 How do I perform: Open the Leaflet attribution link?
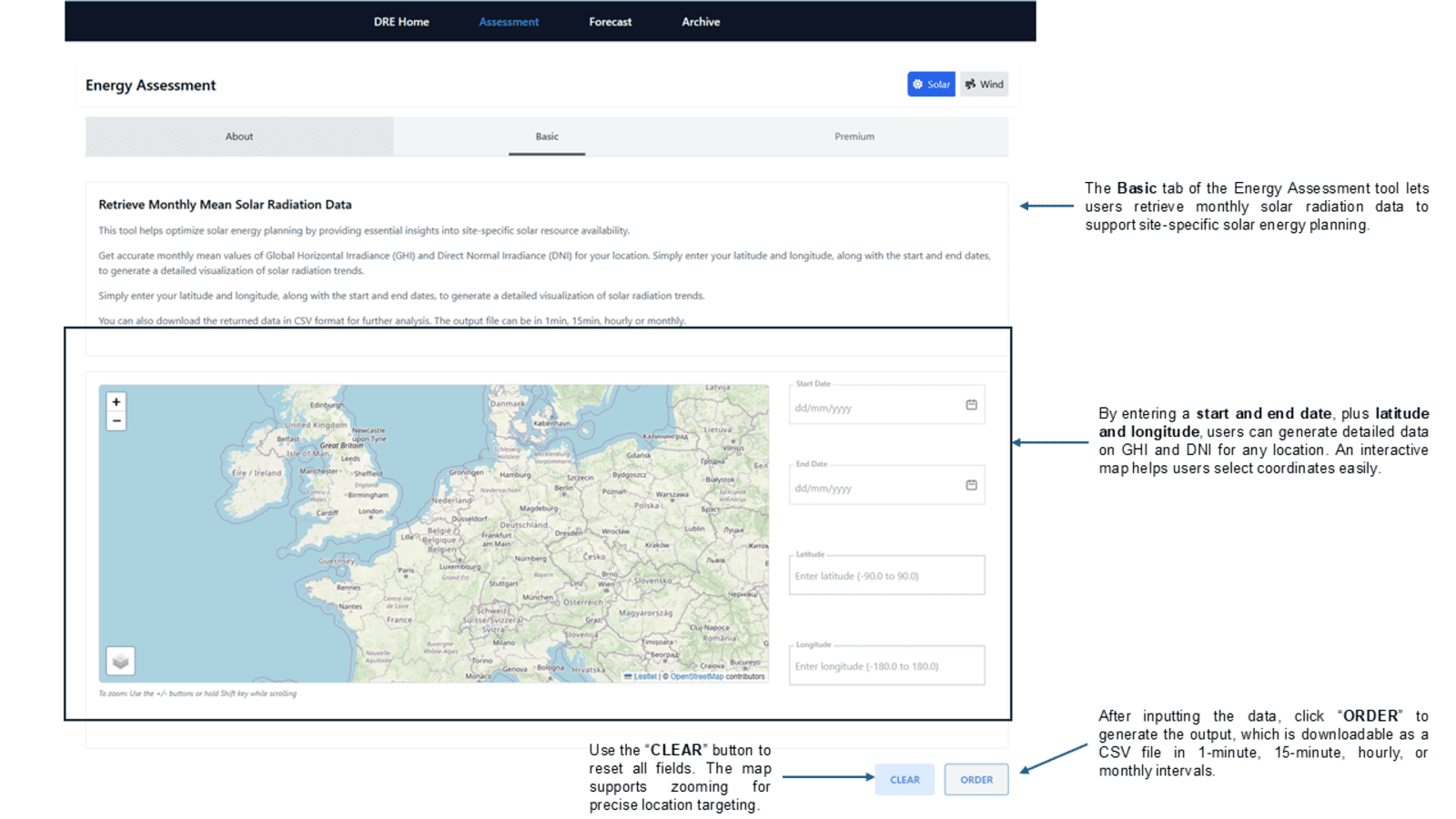click(644, 676)
